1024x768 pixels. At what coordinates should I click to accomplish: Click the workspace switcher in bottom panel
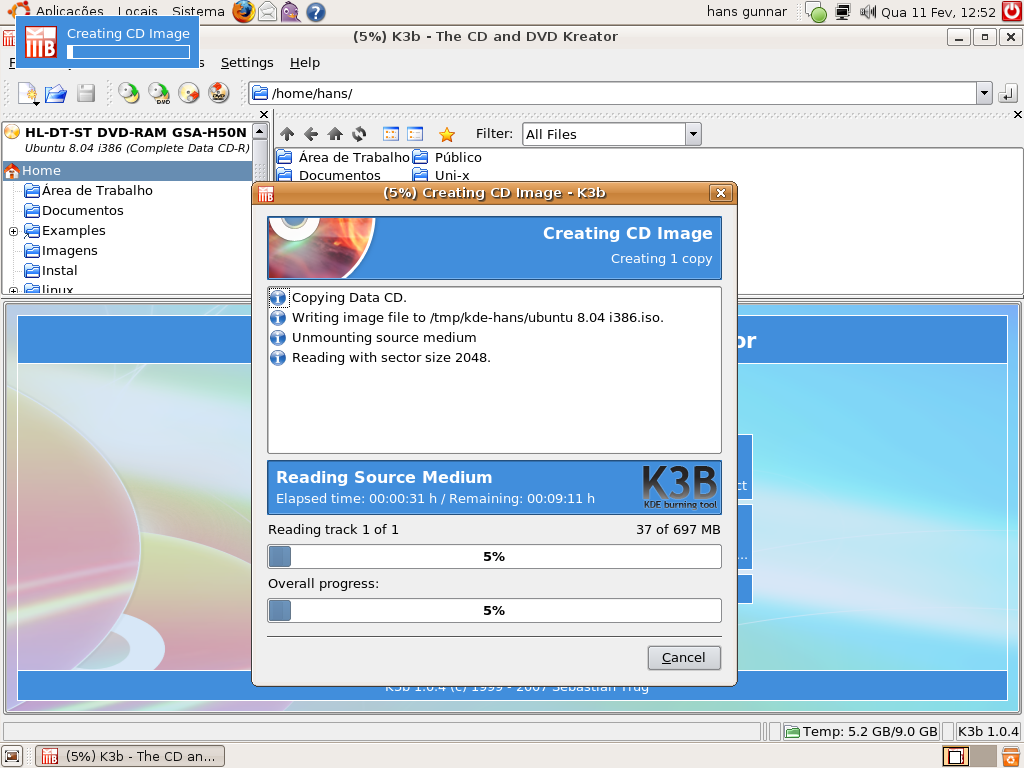(x=968, y=756)
